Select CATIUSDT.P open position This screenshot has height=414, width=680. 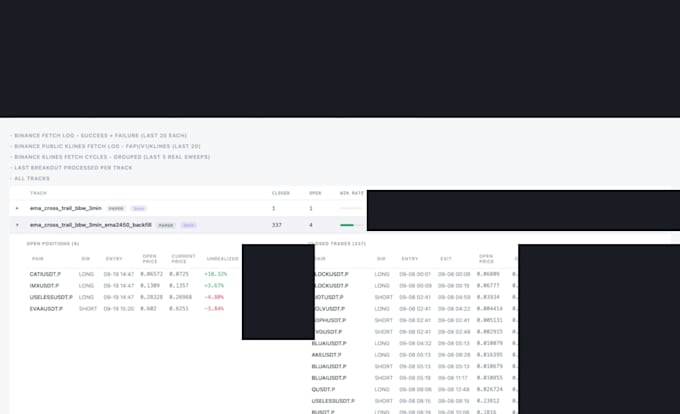[x=45, y=274]
